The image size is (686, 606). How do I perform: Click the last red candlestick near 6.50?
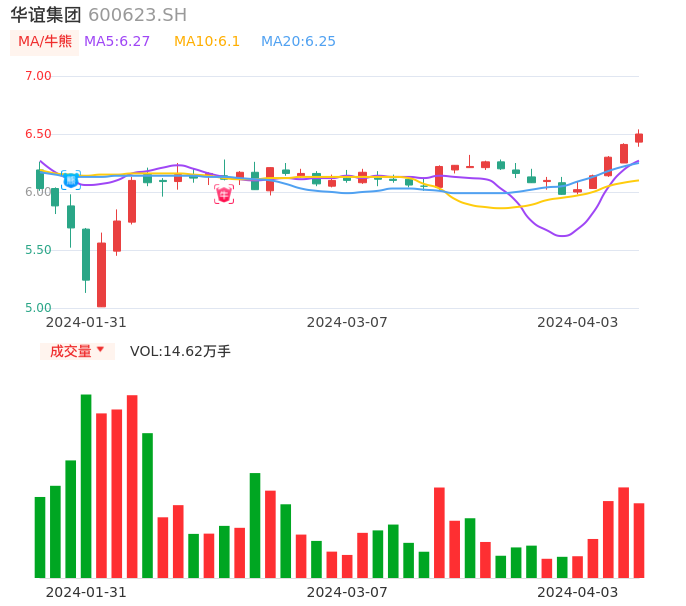[639, 138]
